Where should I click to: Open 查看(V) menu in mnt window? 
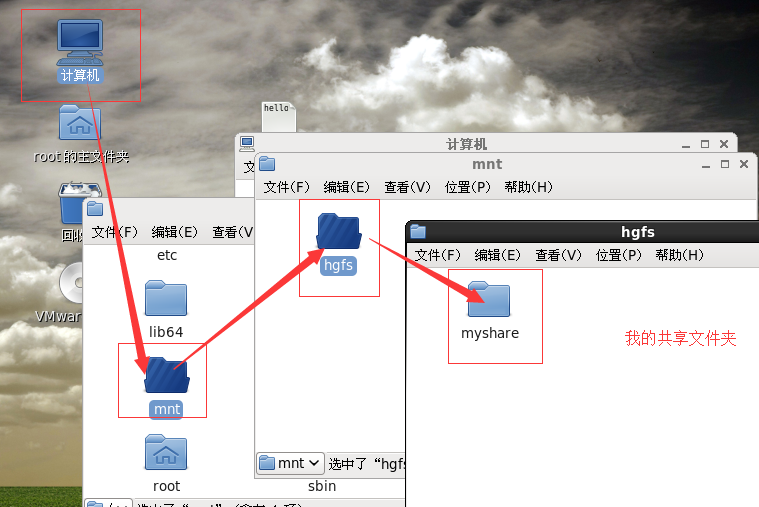pos(407,187)
